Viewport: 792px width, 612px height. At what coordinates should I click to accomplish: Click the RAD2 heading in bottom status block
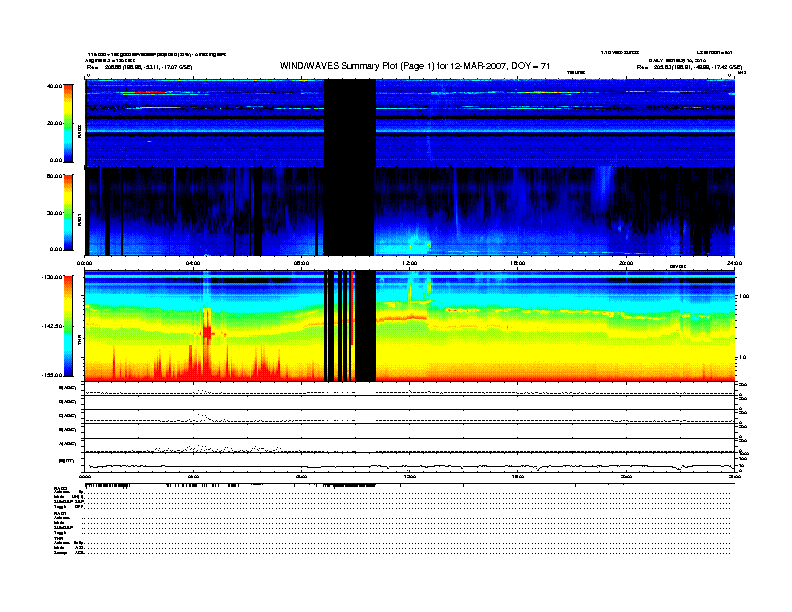tap(60, 488)
